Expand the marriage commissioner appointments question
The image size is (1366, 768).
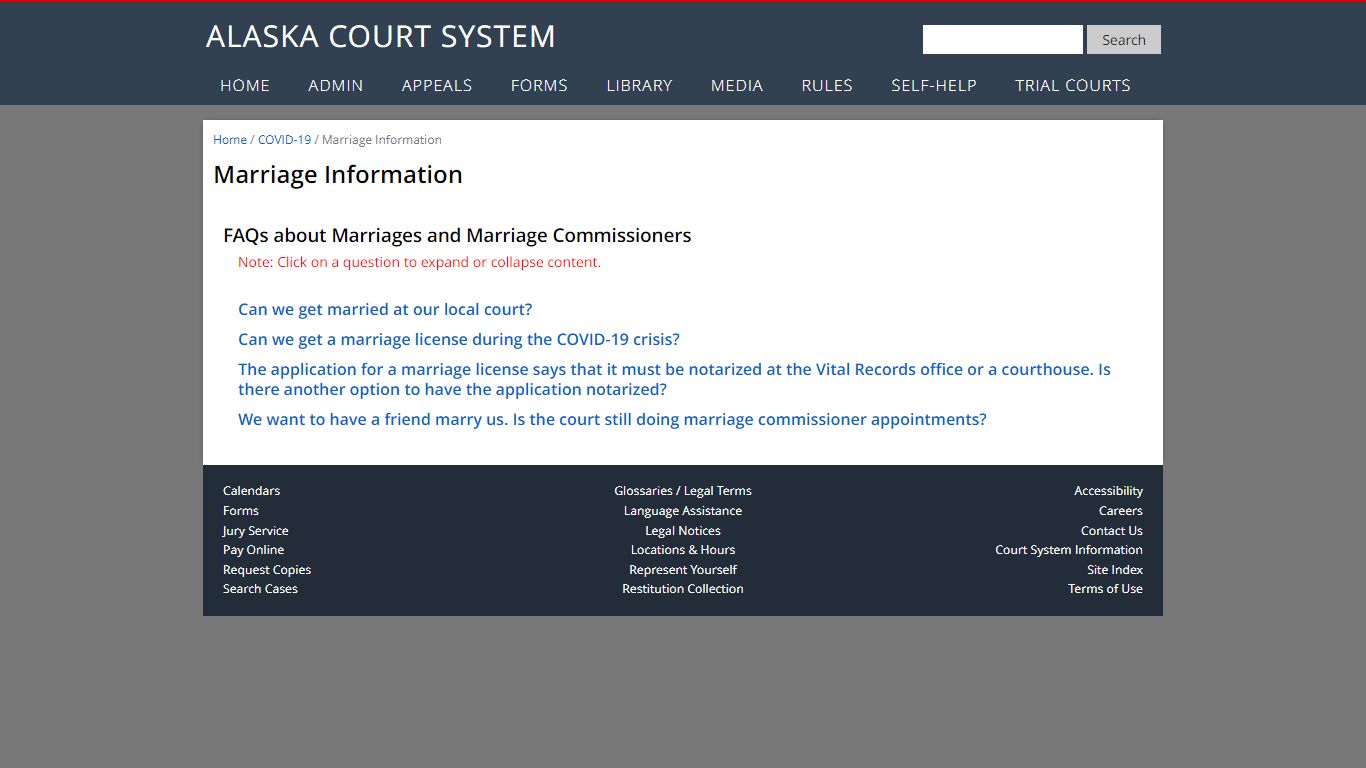click(612, 420)
